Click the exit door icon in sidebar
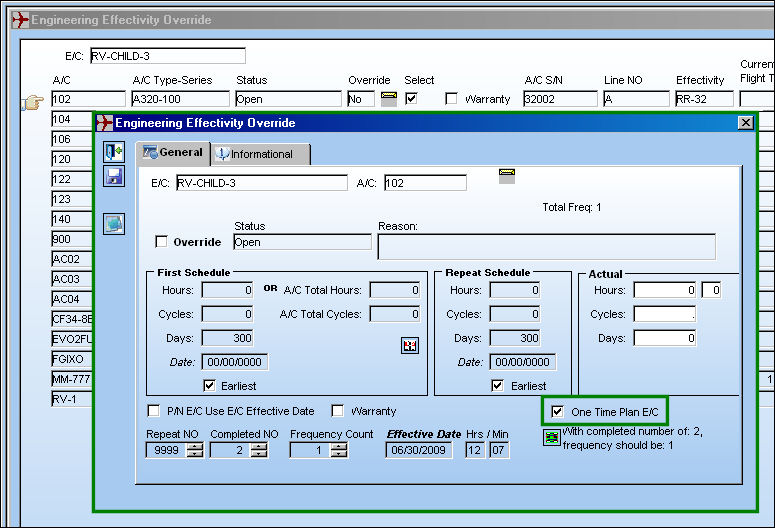775x528 pixels. coord(114,152)
